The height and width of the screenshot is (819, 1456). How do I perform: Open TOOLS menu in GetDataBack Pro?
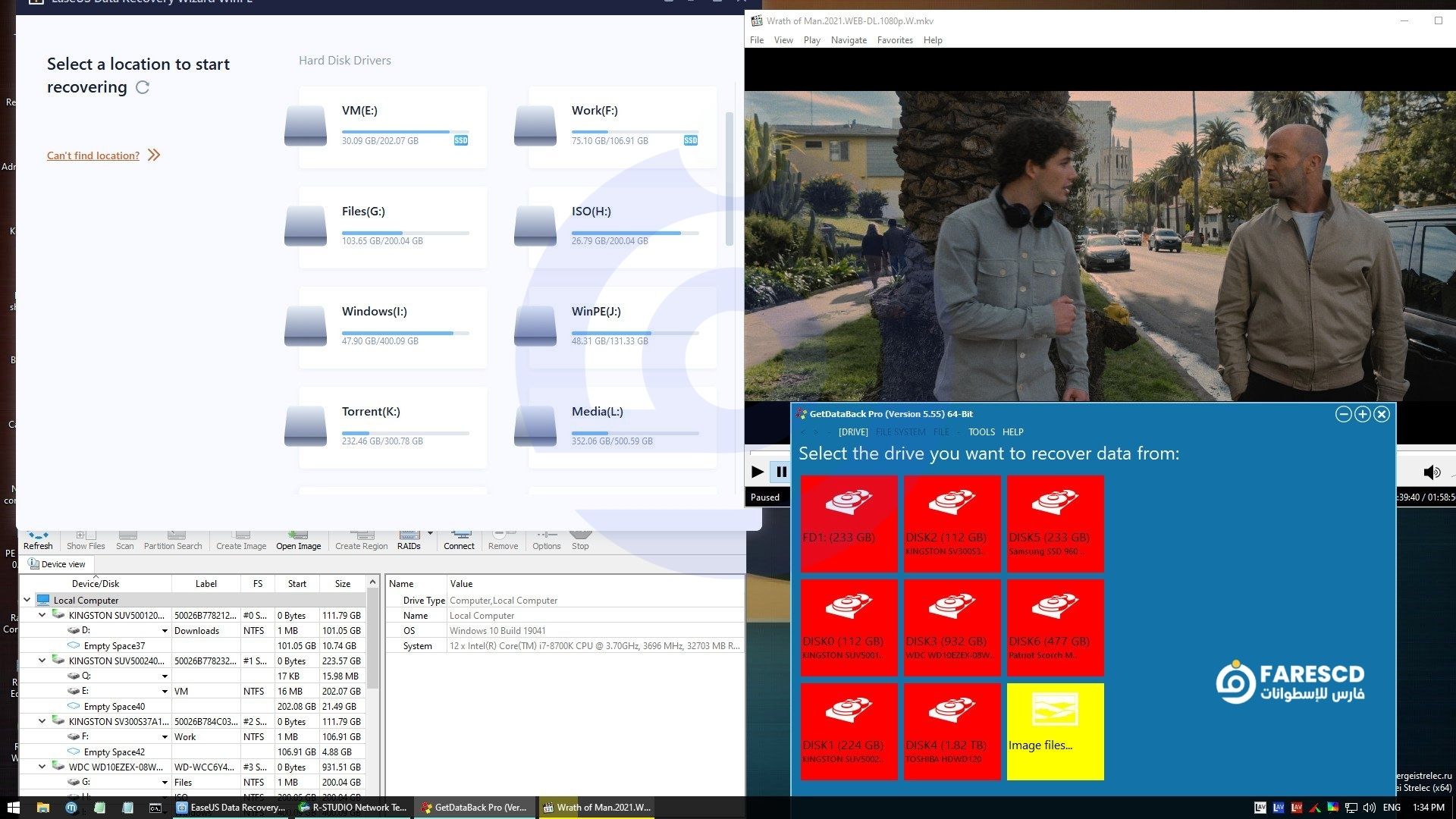(981, 432)
